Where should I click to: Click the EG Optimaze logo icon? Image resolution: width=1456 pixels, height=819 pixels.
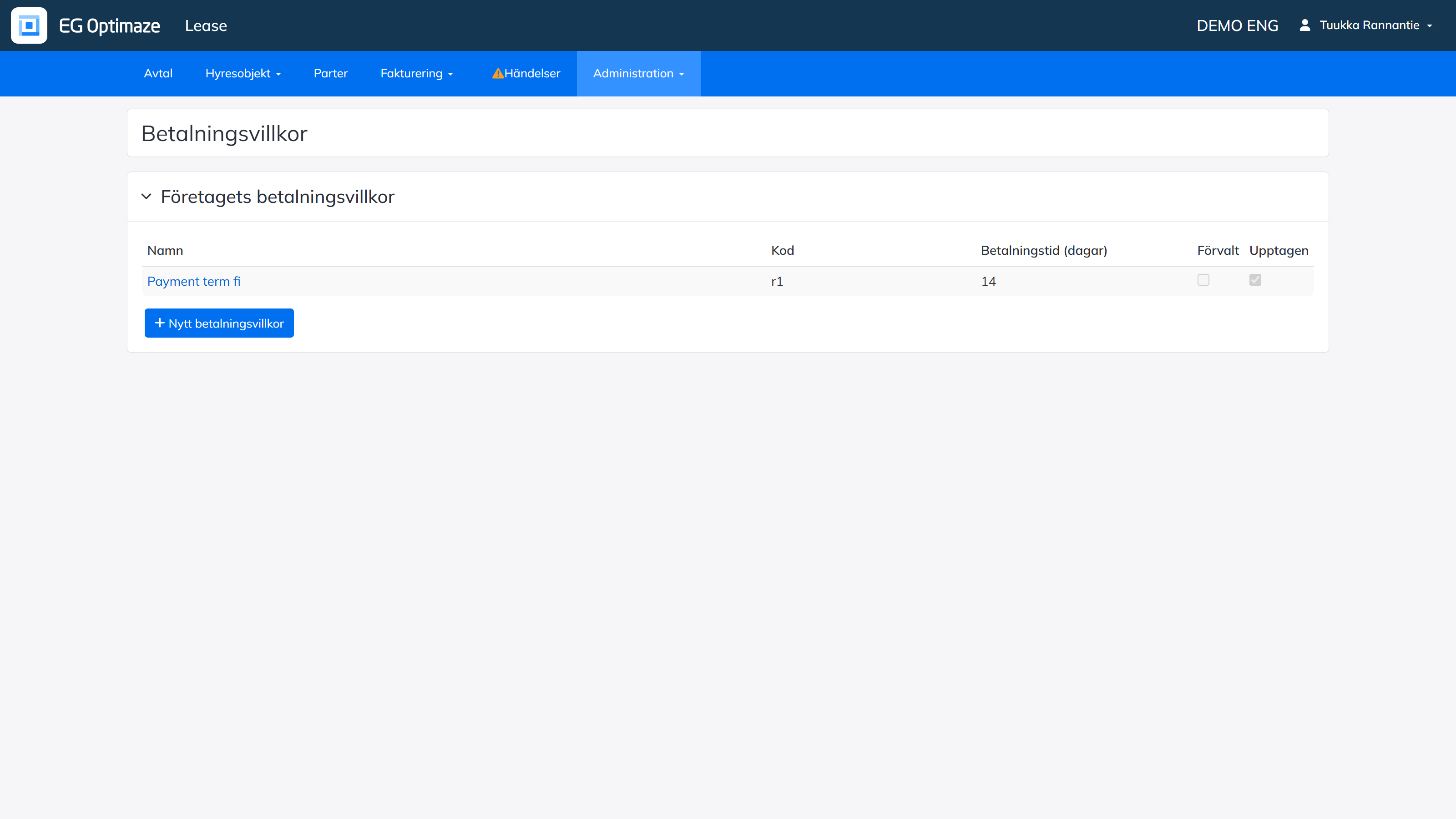point(29,25)
